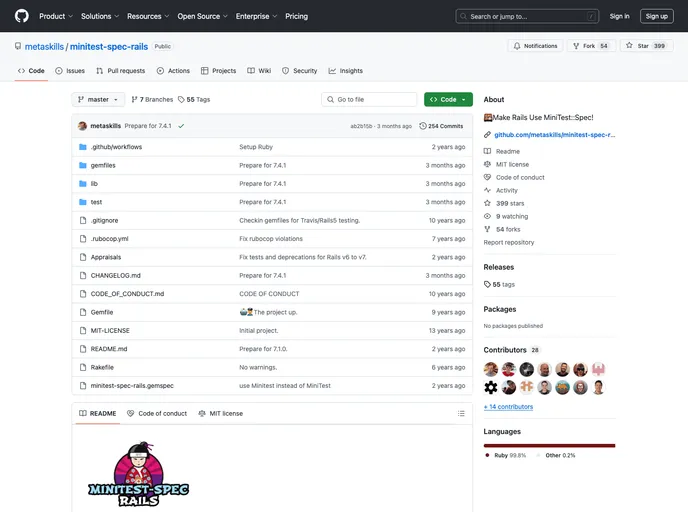Open the Product menu dropdown
This screenshot has height=512, width=688.
(56, 16)
